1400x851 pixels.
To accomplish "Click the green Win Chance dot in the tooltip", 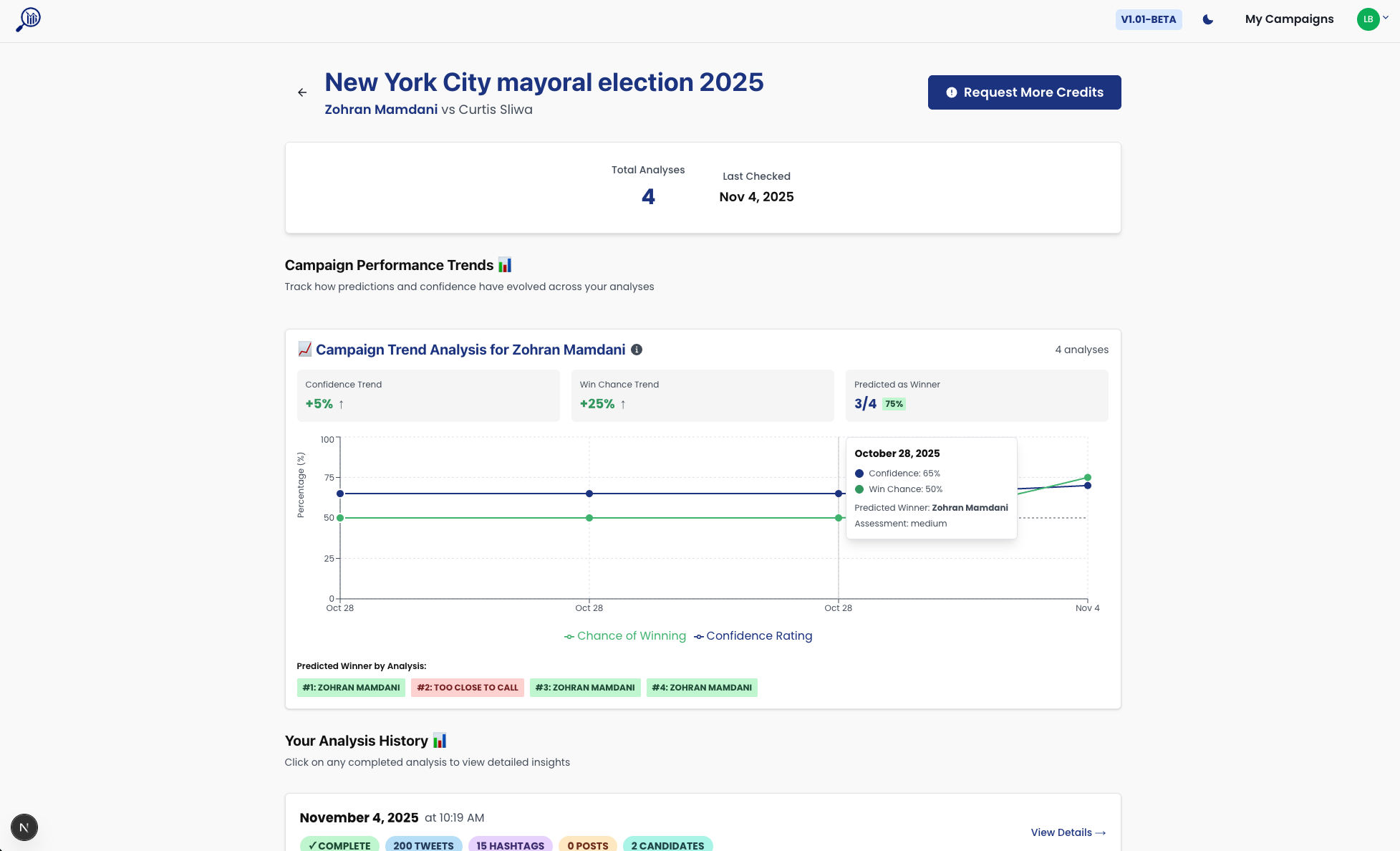I will (859, 489).
